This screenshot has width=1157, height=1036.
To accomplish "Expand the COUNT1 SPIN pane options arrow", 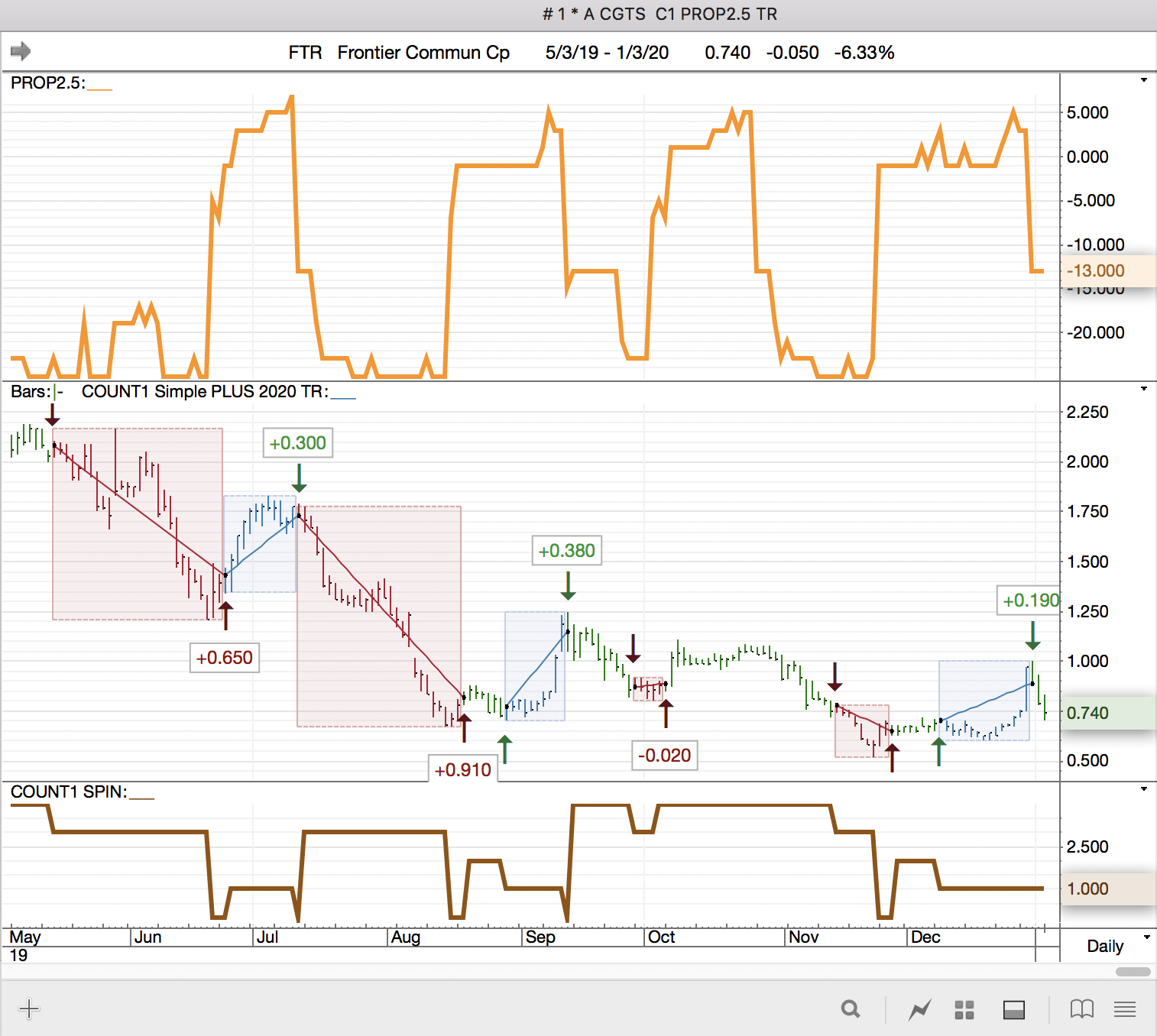I will [x=1144, y=789].
